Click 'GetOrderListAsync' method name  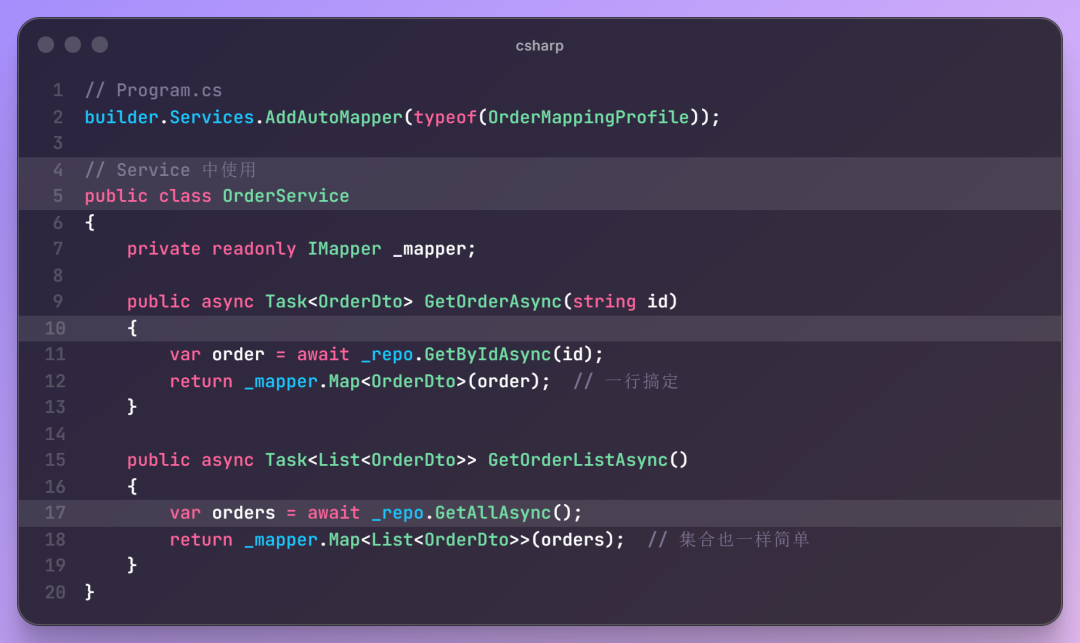(x=578, y=460)
